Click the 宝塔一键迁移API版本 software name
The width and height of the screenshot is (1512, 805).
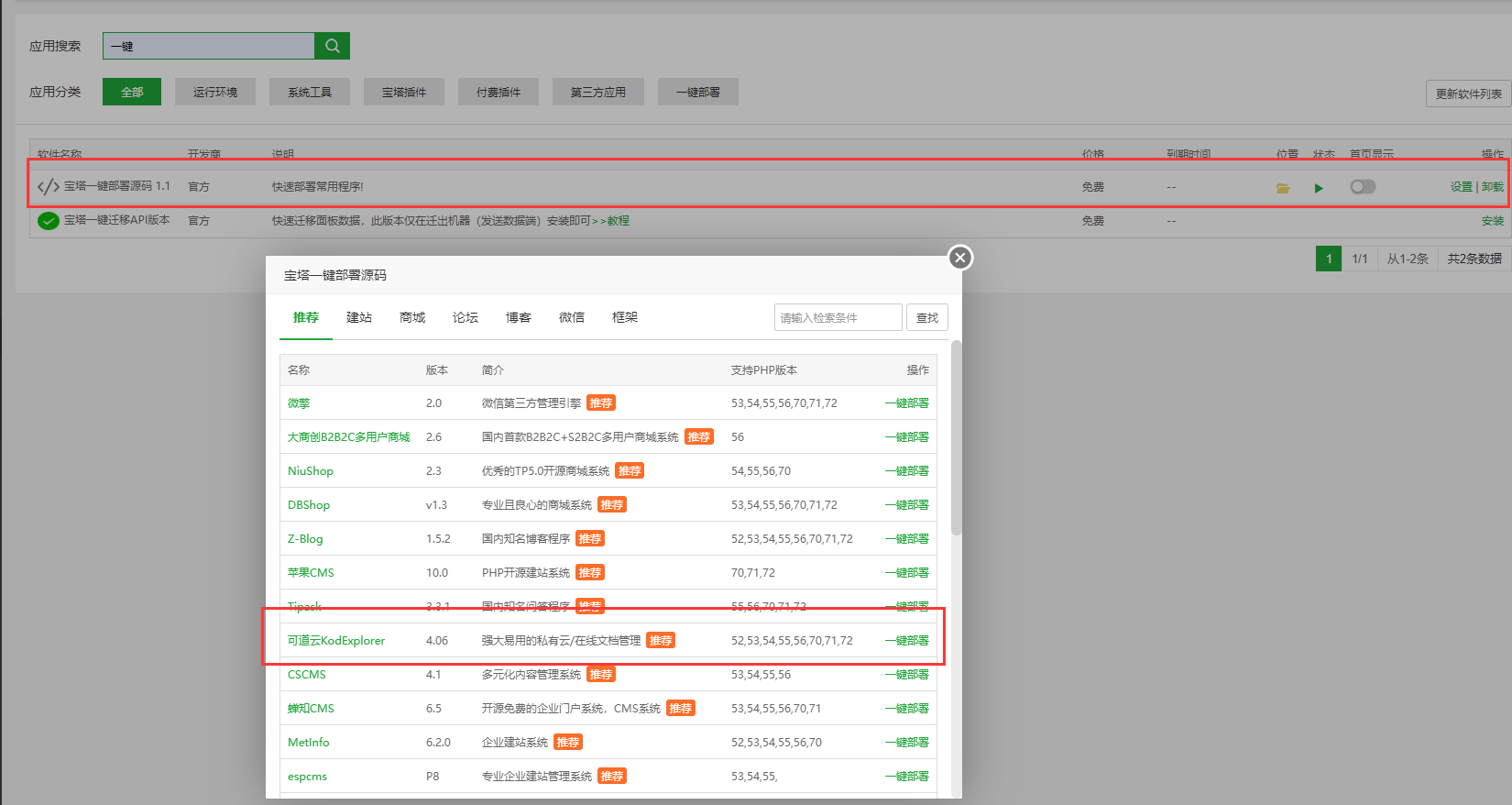tap(117, 221)
